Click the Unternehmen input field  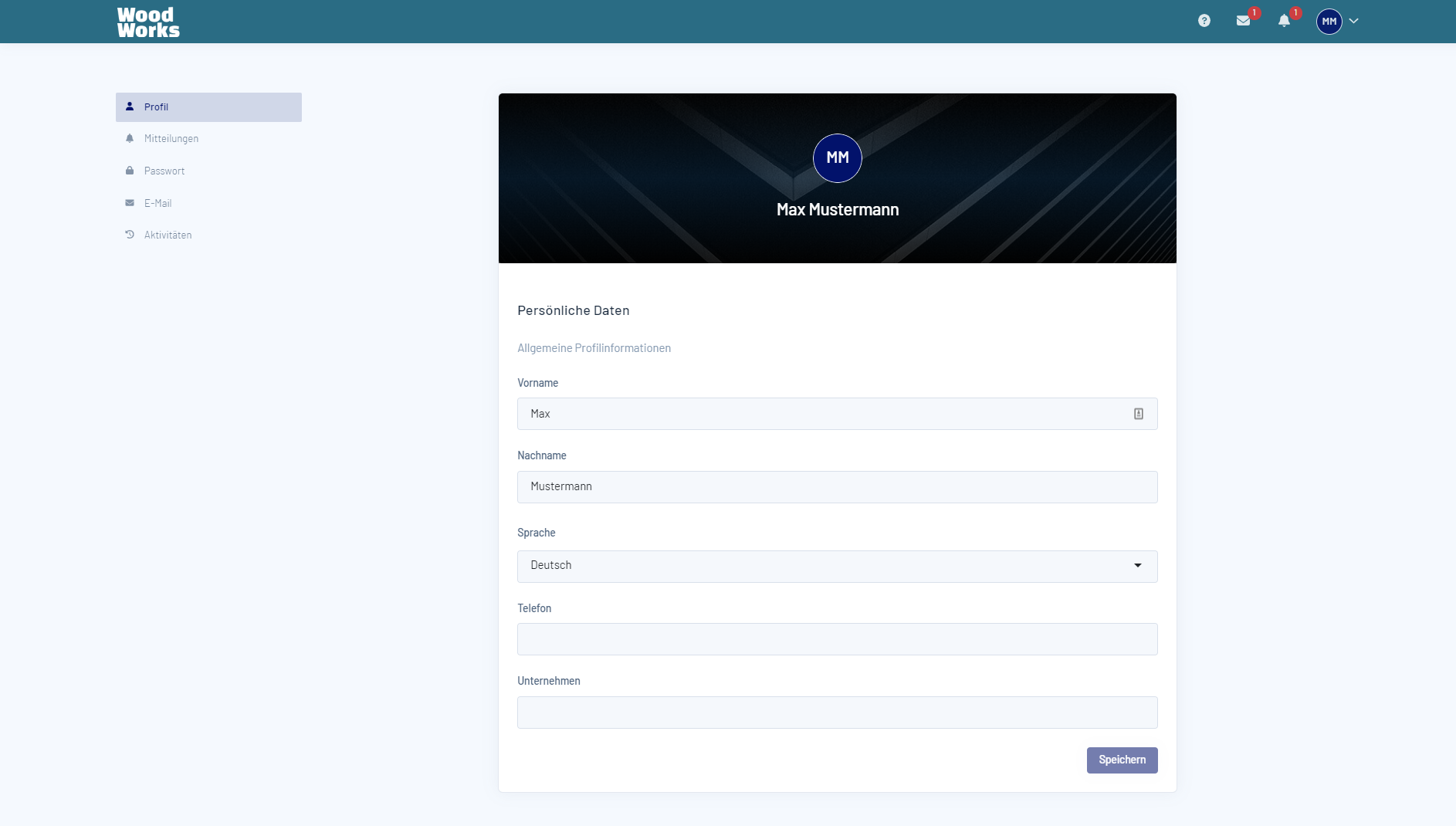[837, 713]
